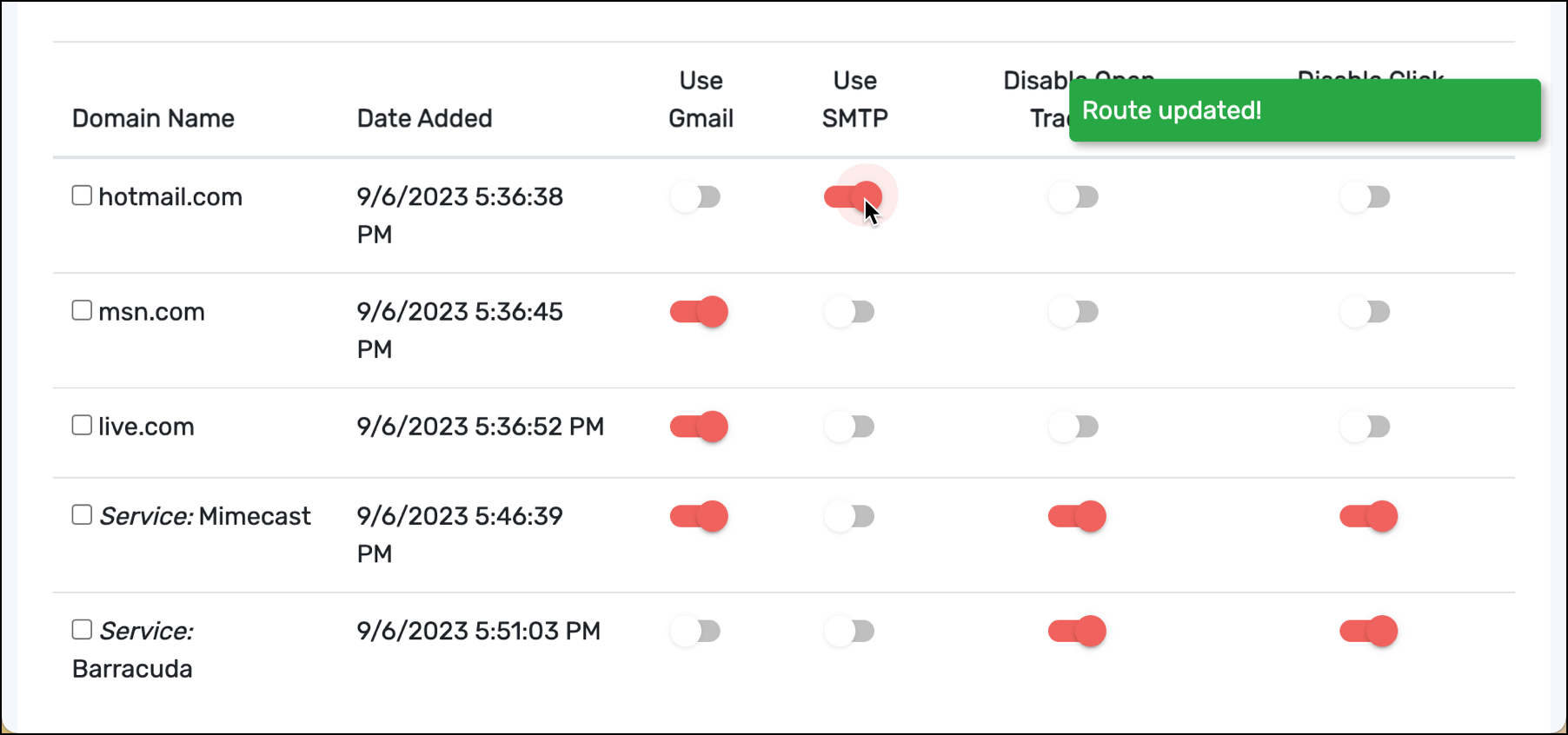Dismiss the Route updated! notification
The height and width of the screenshot is (735, 1568).
point(1305,110)
